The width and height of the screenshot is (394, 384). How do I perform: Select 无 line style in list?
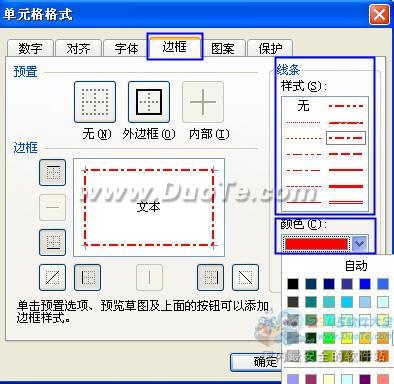tap(303, 106)
